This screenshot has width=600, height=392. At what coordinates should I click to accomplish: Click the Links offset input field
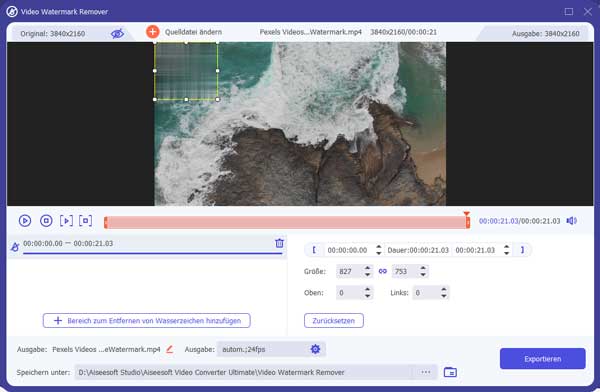(426, 293)
